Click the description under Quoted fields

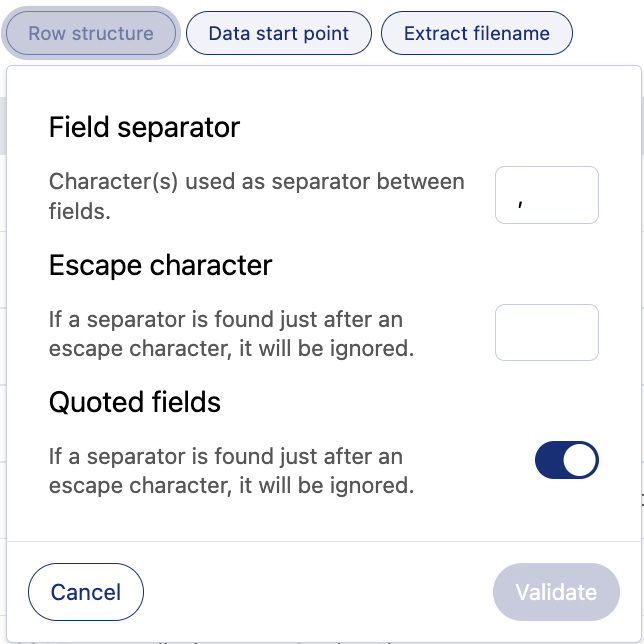(x=231, y=471)
